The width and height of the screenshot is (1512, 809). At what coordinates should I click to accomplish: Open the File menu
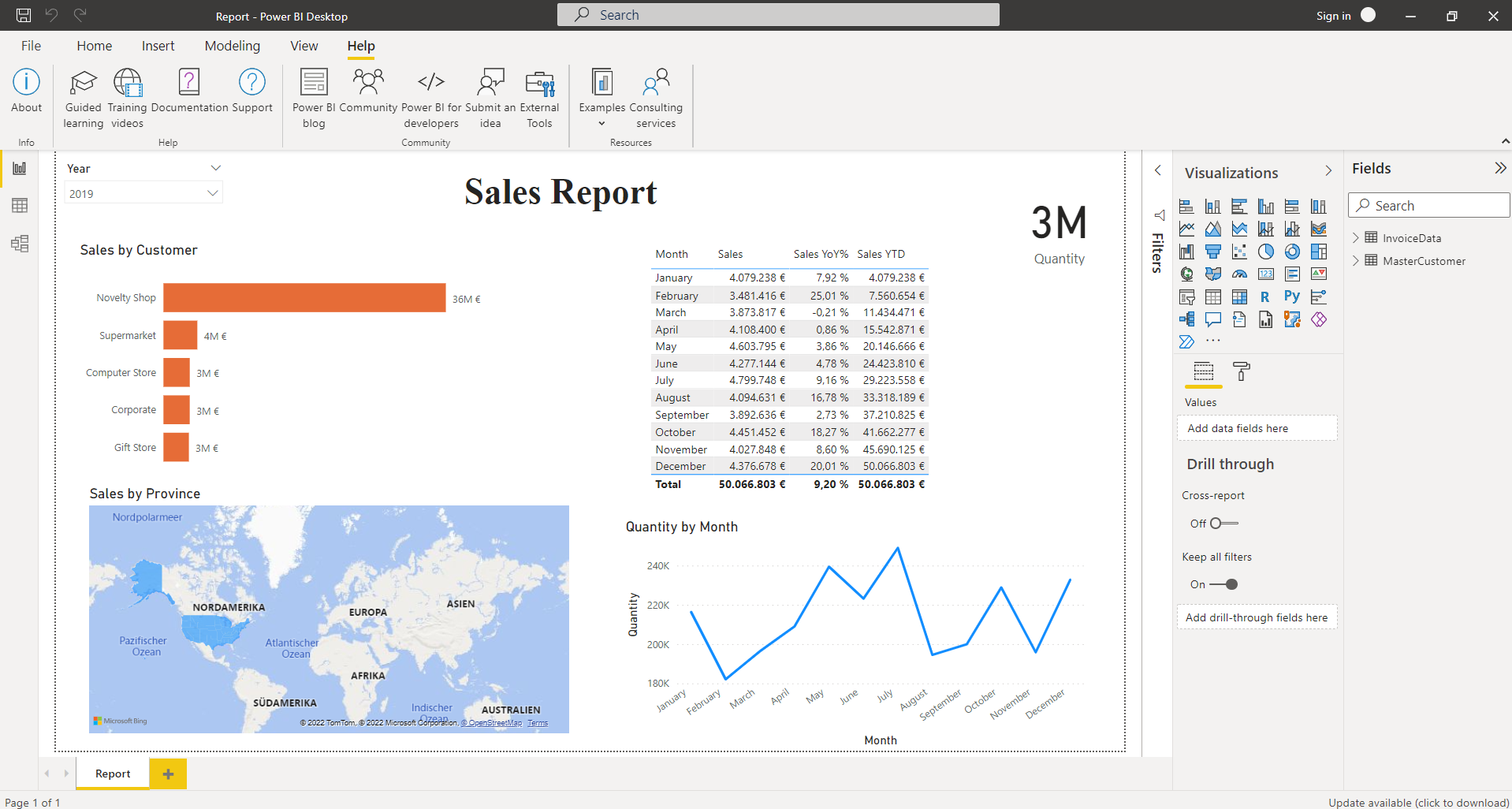point(32,46)
